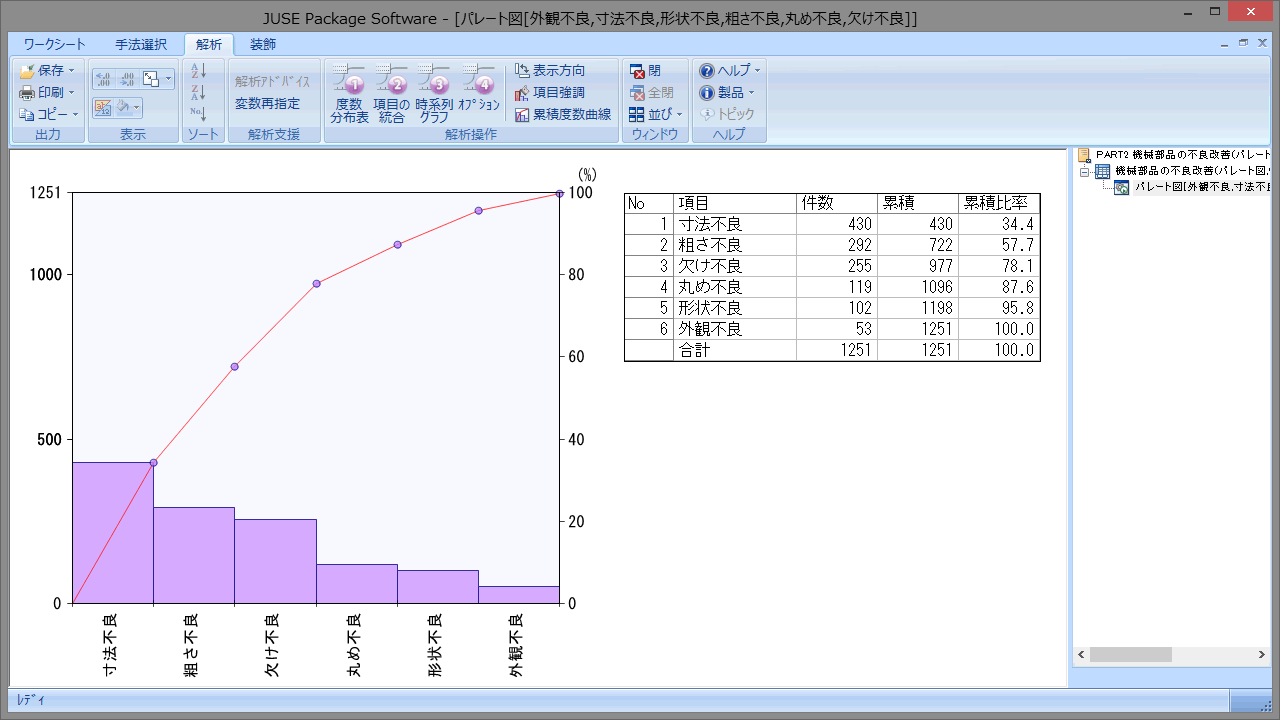Sort ascending with the A-Z icon
The image size is (1280, 720).
point(198,70)
